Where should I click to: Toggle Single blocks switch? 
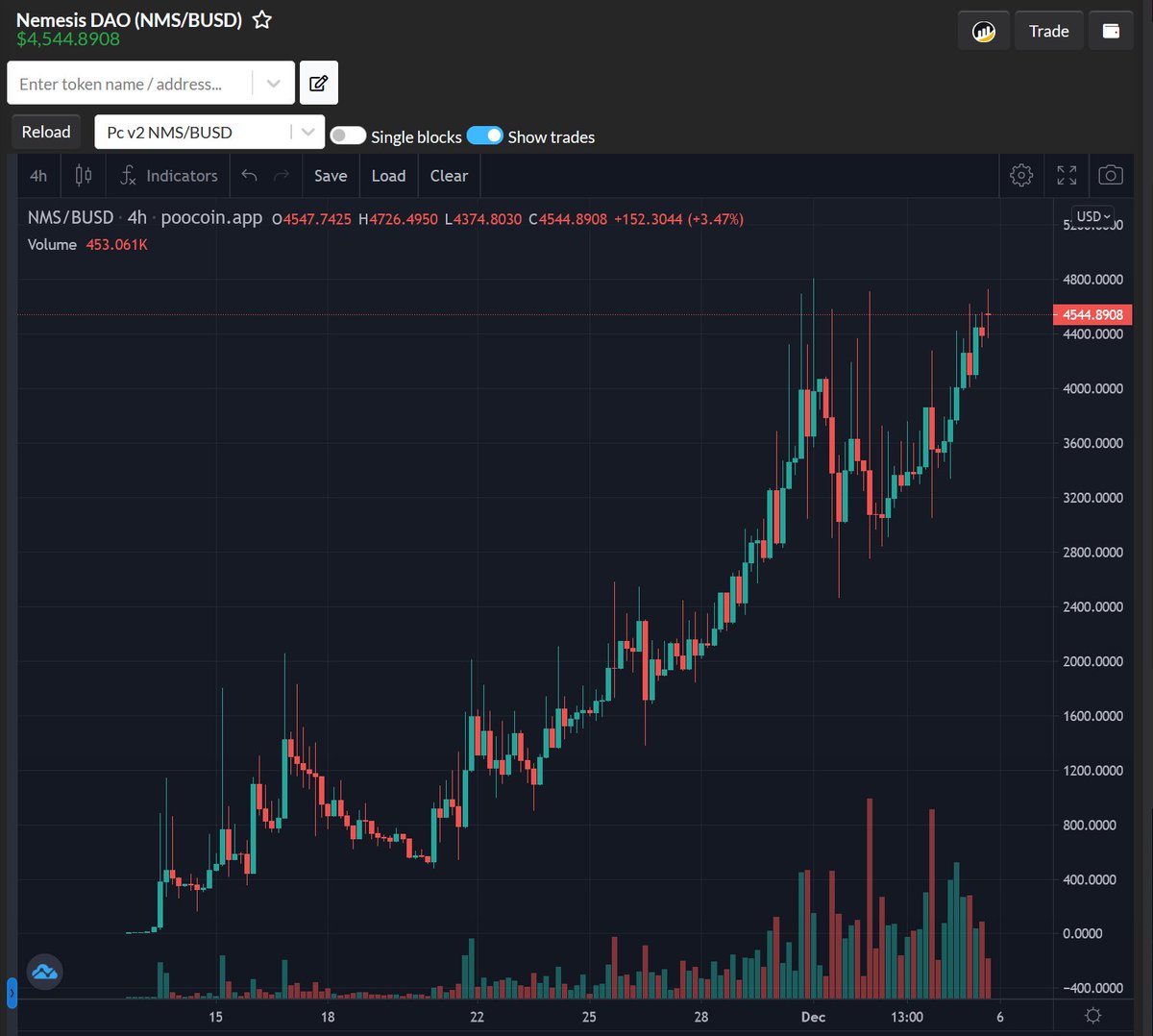click(348, 136)
